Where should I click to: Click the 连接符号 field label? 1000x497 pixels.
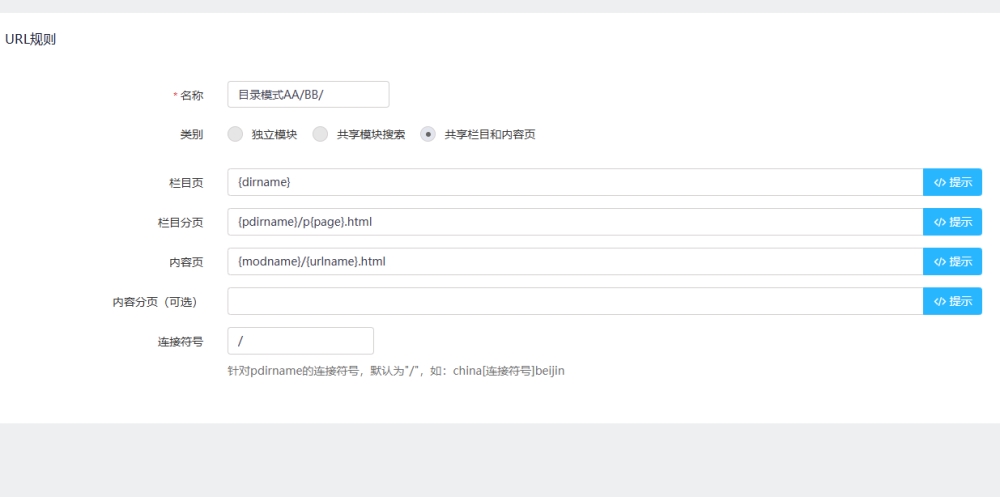pos(180,342)
